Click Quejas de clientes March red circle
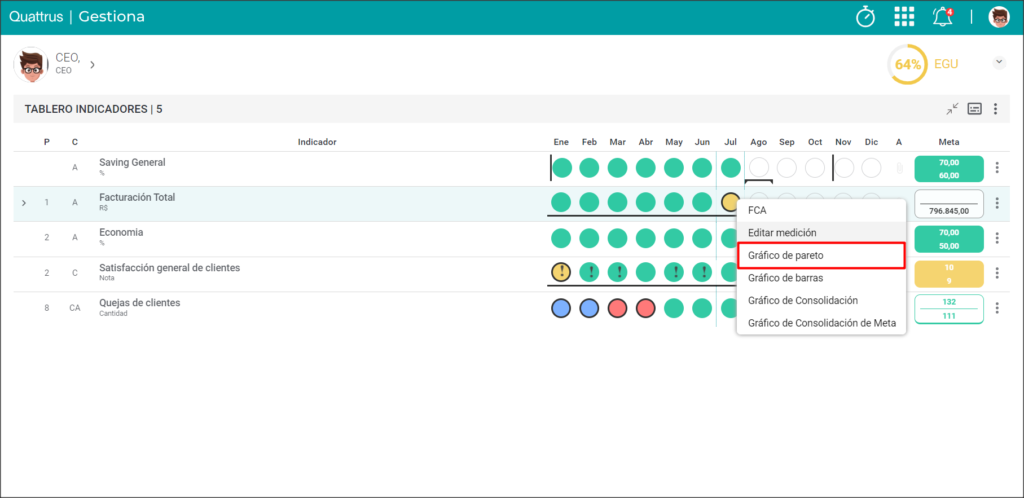This screenshot has height=498, width=1024. 617,308
